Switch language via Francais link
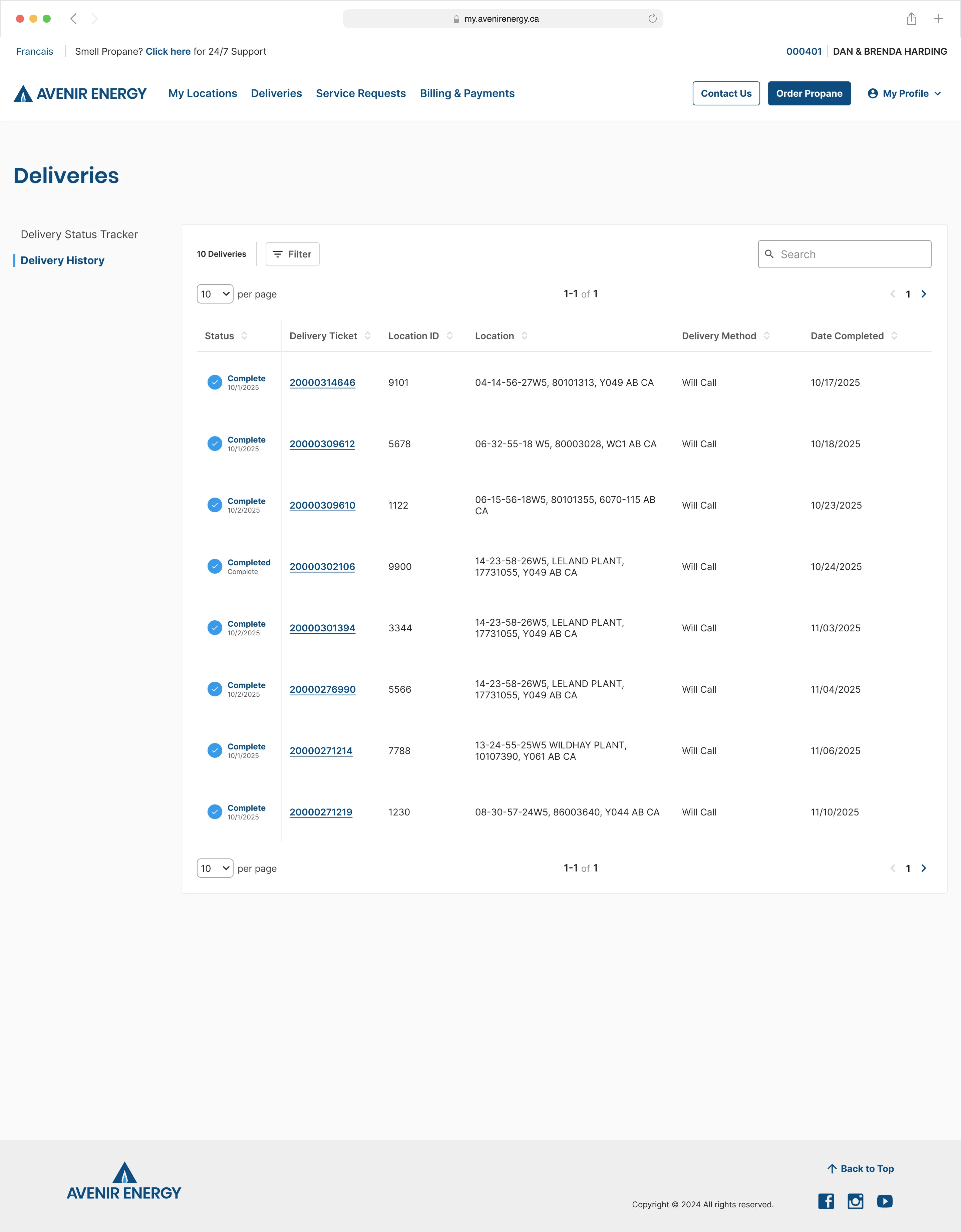Screen dimensions: 961x1232 click(x=34, y=51)
